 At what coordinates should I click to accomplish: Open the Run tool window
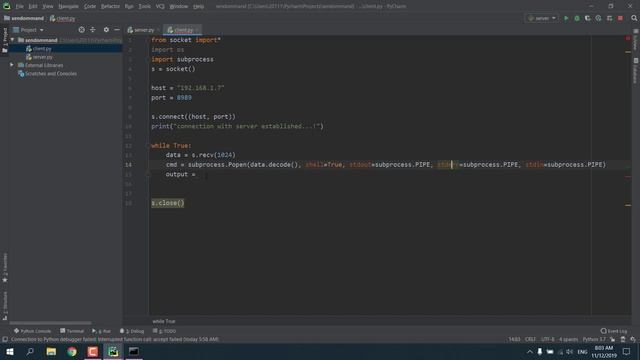point(101,331)
